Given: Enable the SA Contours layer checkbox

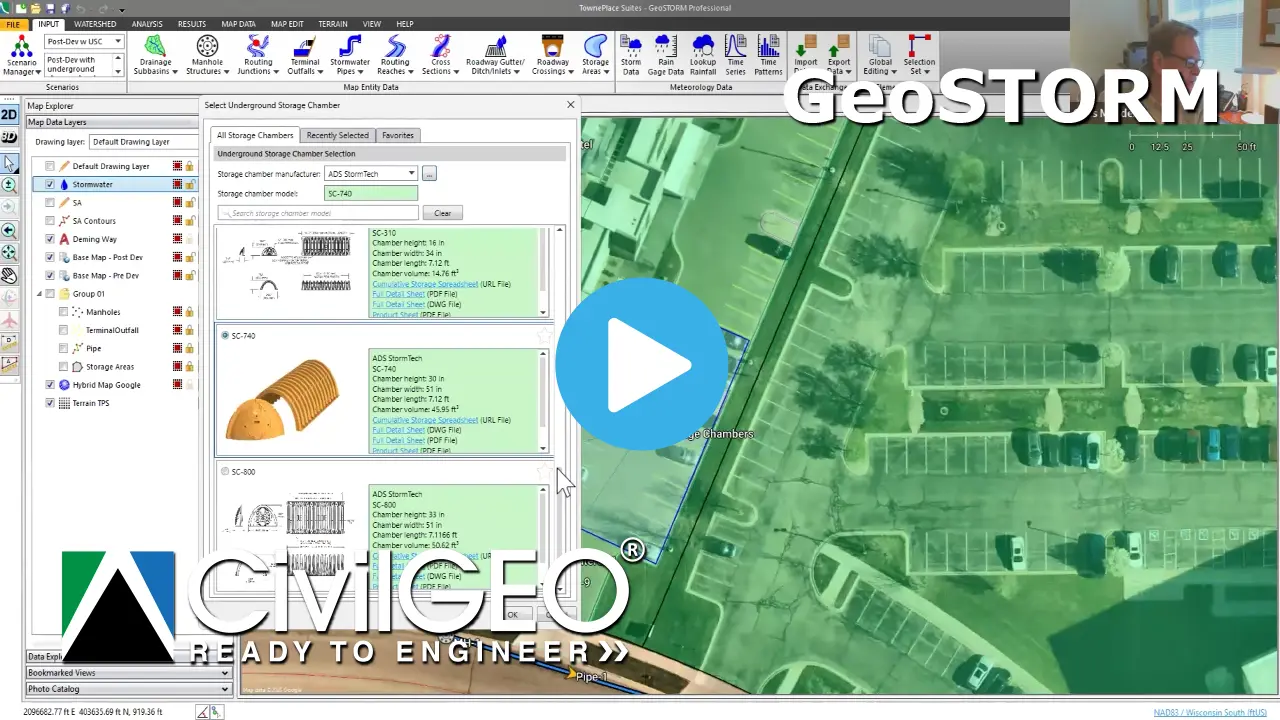Looking at the screenshot, I should point(50,221).
